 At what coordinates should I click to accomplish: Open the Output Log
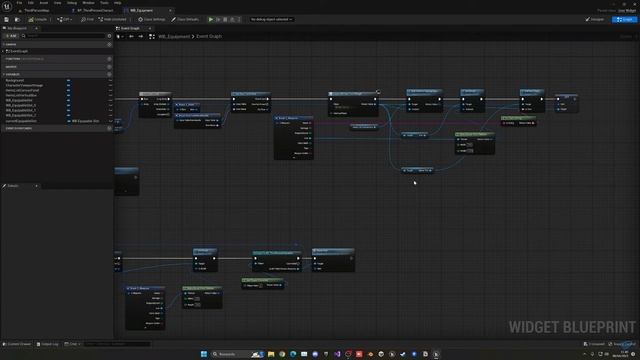point(47,344)
